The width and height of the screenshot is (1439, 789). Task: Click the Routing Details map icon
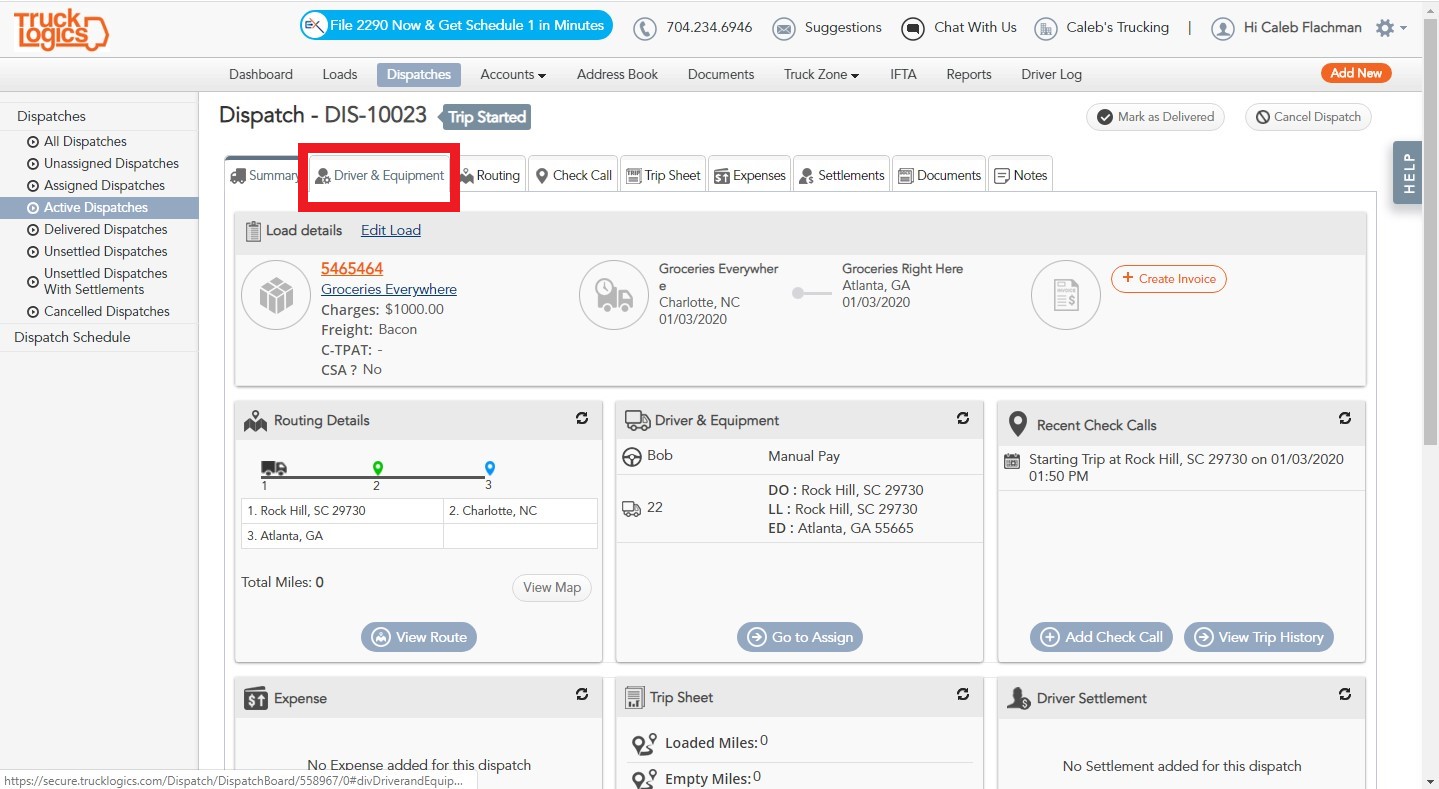point(256,421)
